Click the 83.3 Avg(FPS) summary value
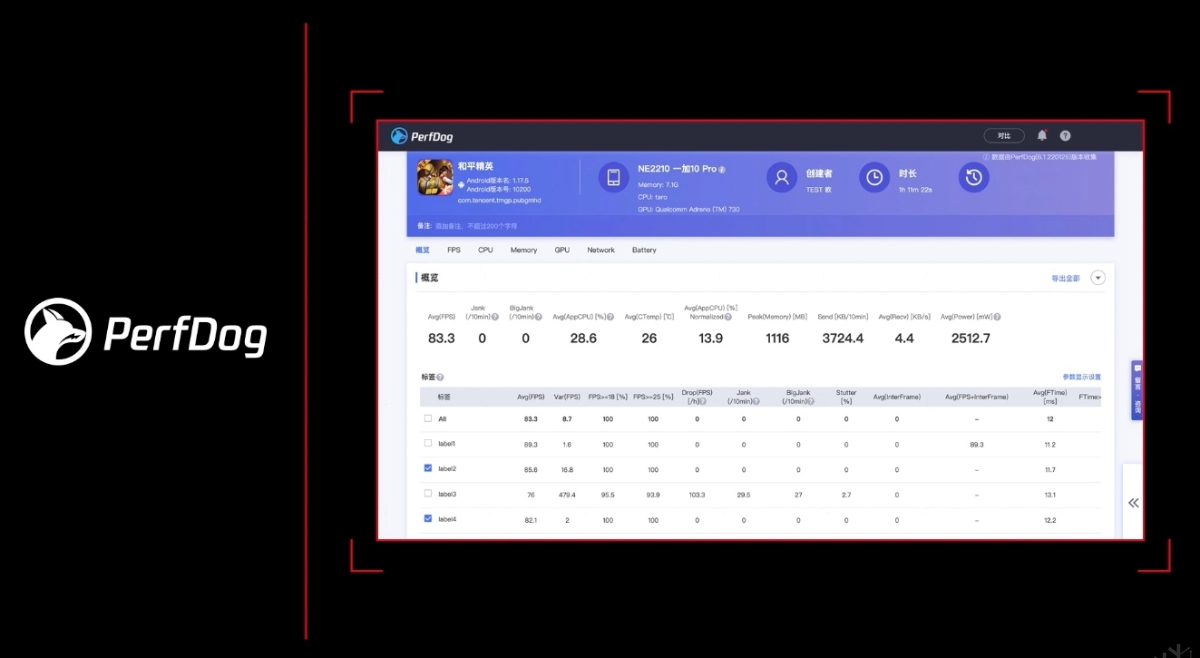 [x=441, y=338]
